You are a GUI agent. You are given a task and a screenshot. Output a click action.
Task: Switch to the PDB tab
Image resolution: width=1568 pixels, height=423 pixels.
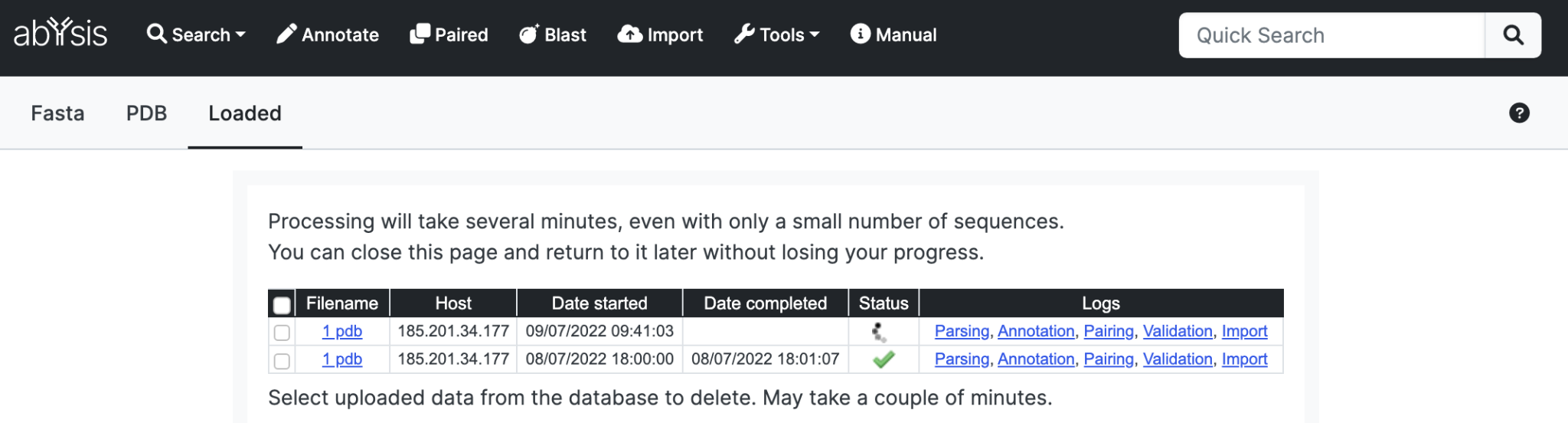[146, 113]
